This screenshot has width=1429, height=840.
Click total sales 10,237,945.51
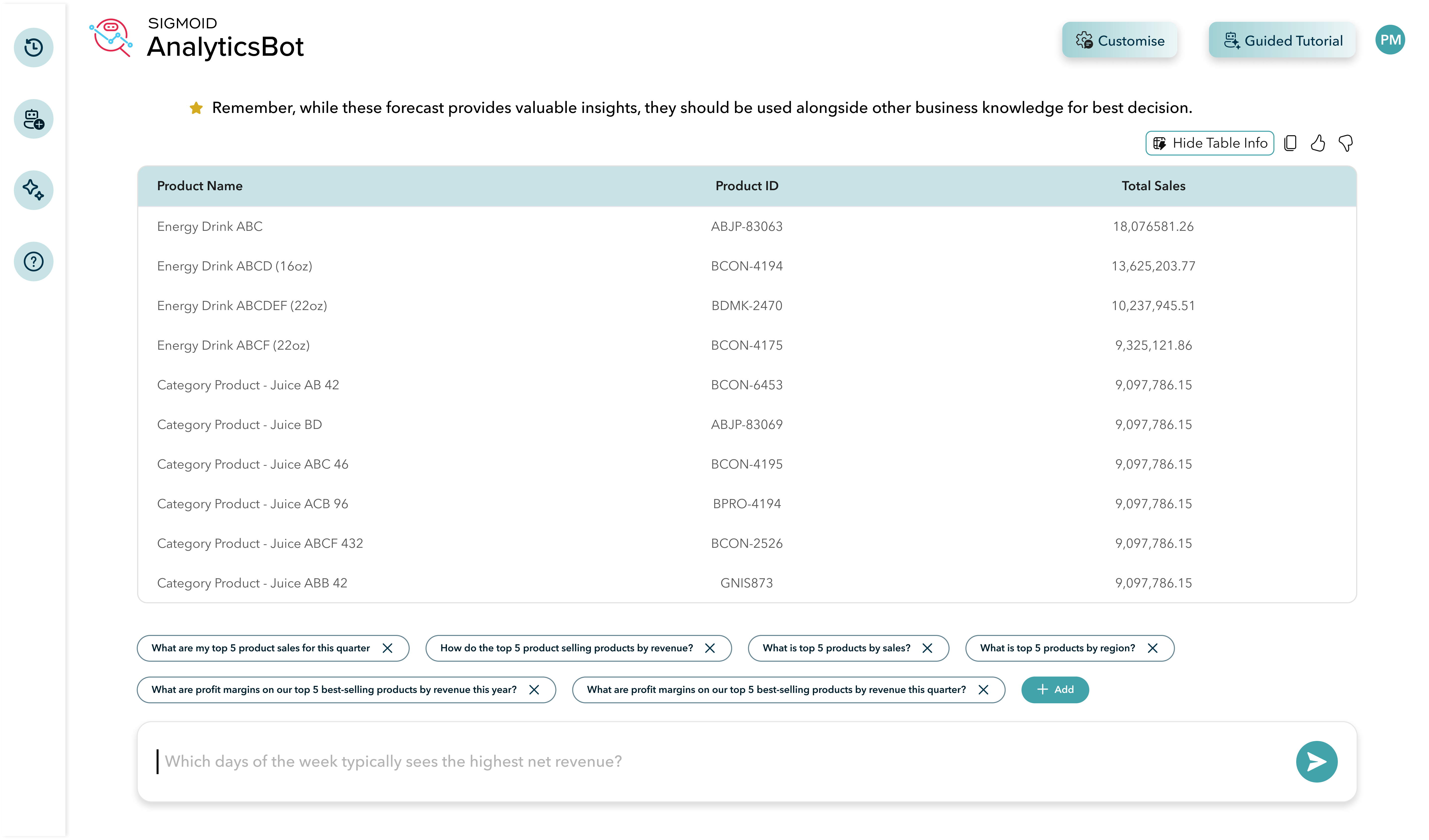[x=1154, y=306]
